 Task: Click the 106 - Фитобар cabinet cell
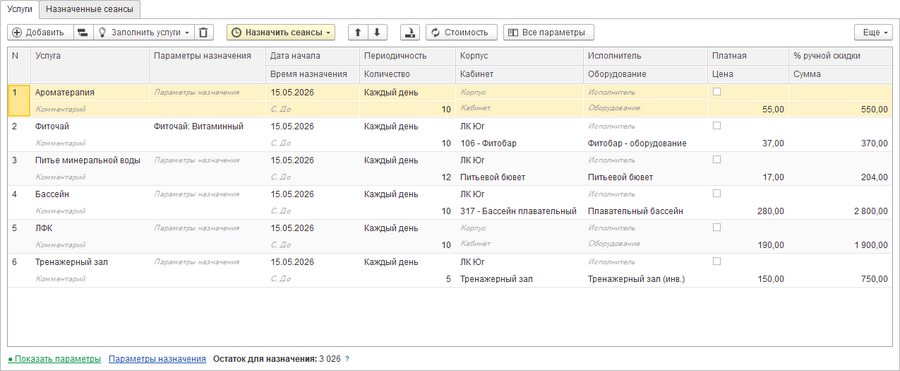tap(519, 143)
